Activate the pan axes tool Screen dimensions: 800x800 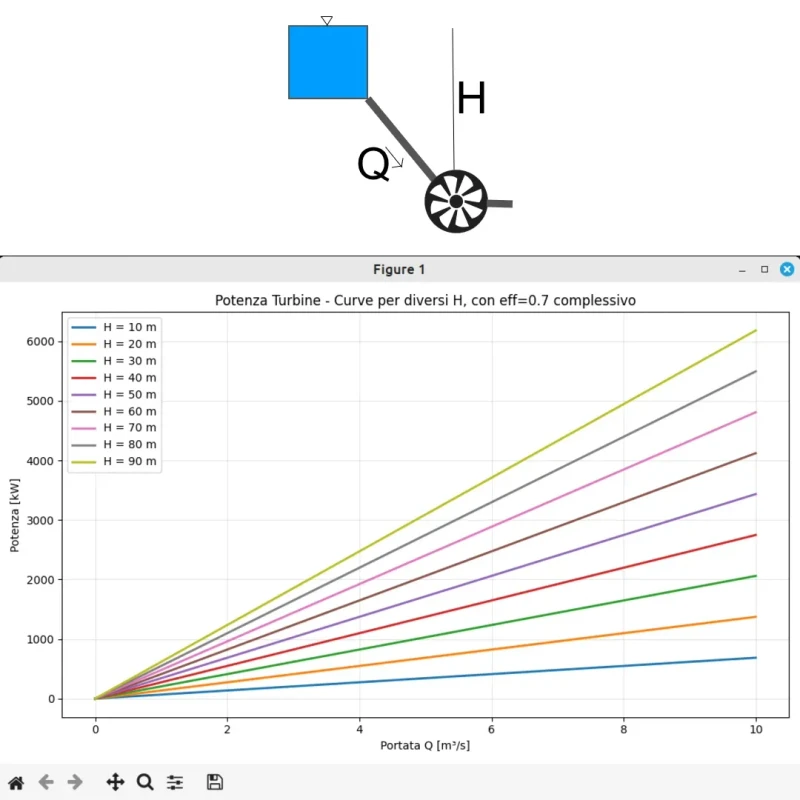(x=115, y=782)
